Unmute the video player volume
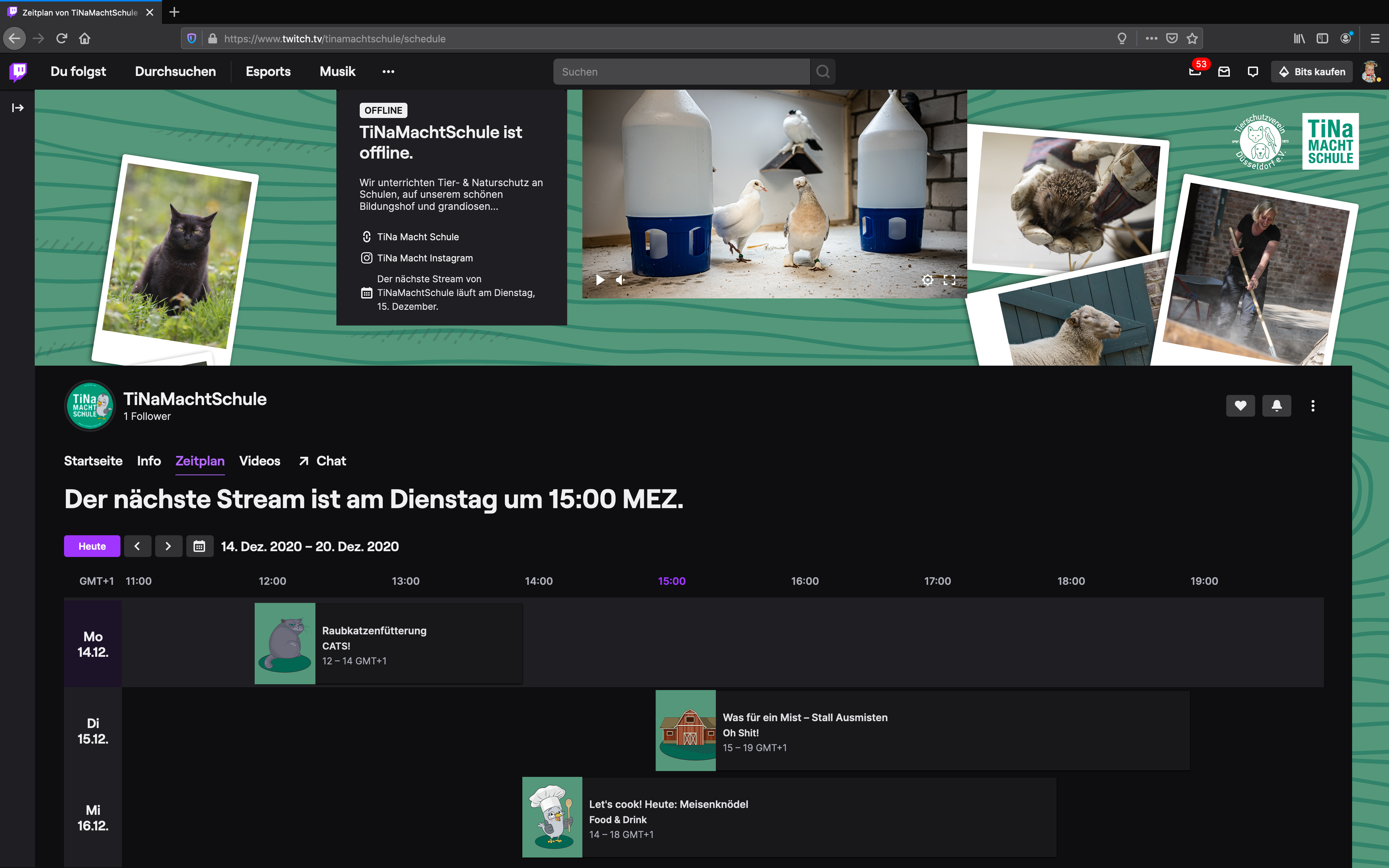The image size is (1389, 868). click(620, 280)
